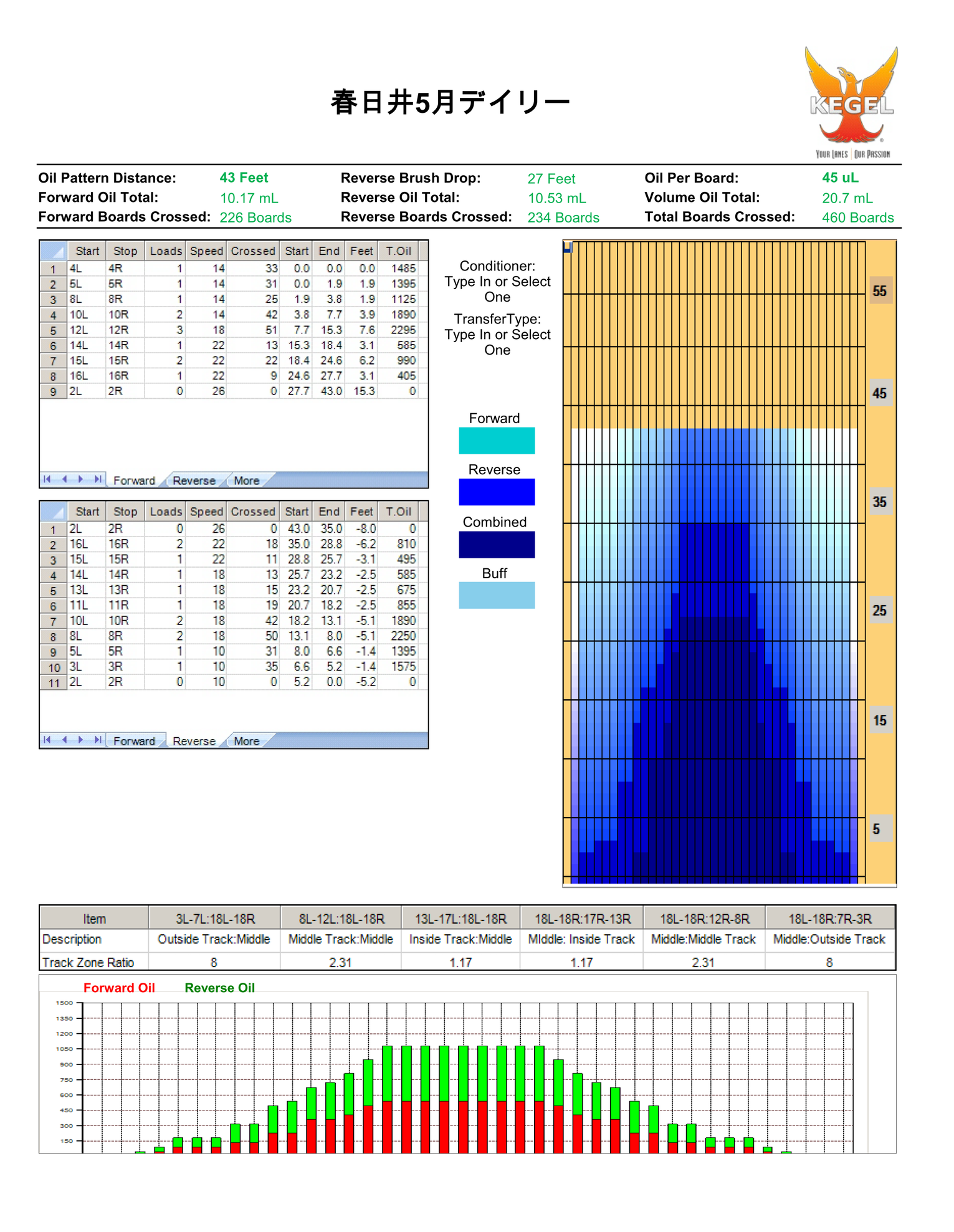Click last-sheet arrow in reverse table navigator
This screenshot has width=954, height=1232.
point(98,740)
